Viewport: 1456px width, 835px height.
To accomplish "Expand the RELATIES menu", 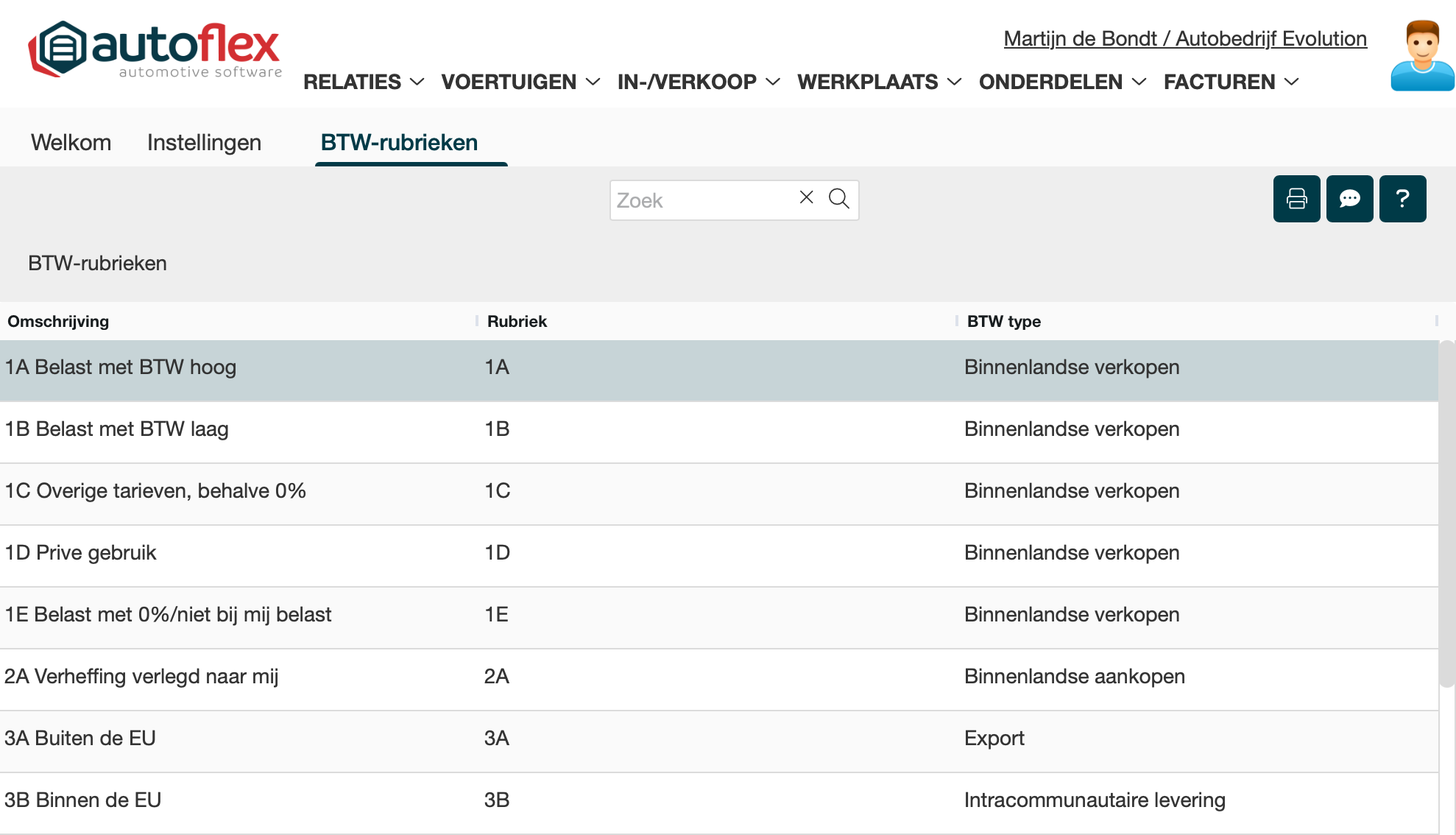I will pyautogui.click(x=364, y=82).
